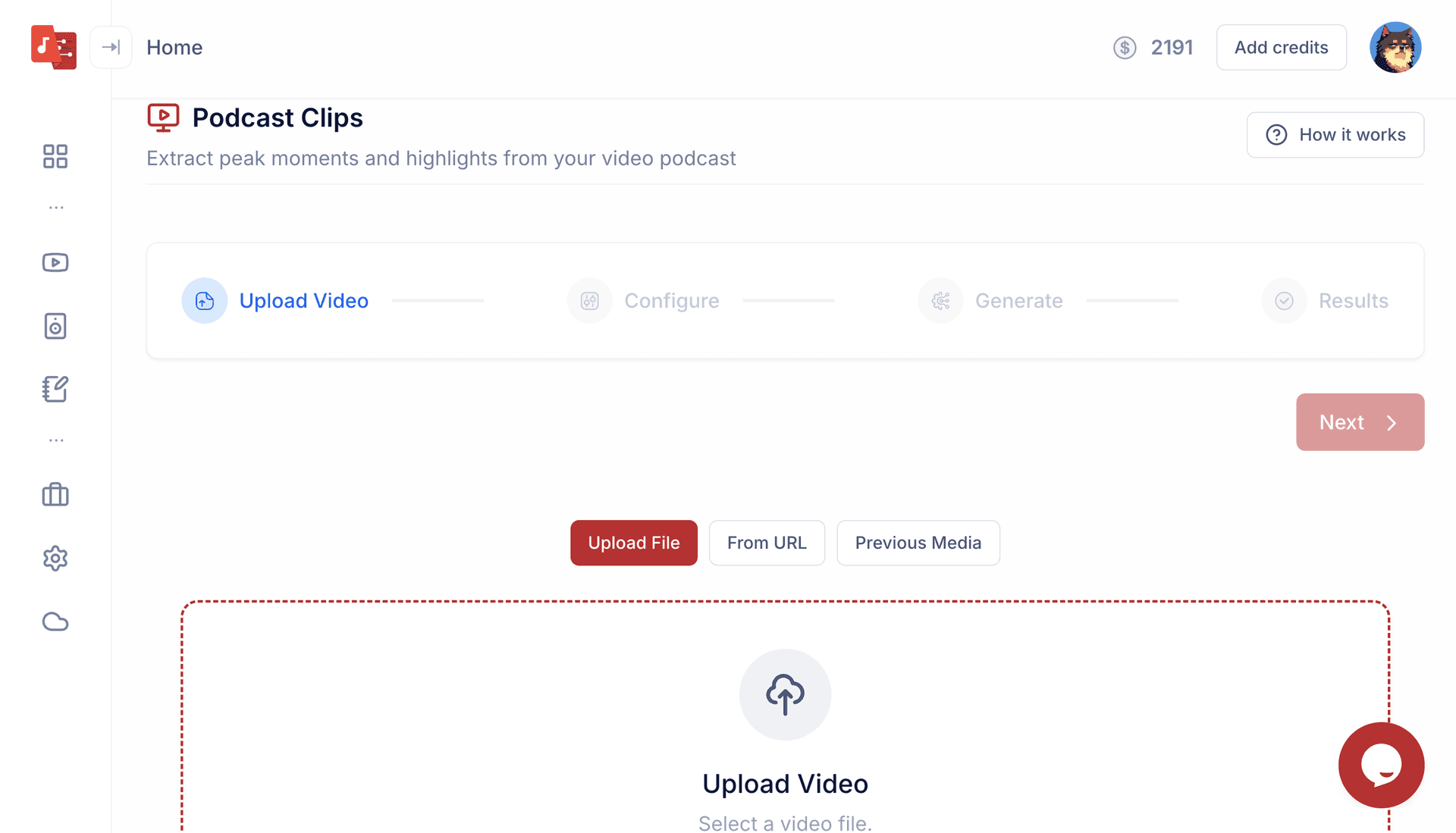Click Add credits button
1456x833 pixels.
tap(1281, 47)
